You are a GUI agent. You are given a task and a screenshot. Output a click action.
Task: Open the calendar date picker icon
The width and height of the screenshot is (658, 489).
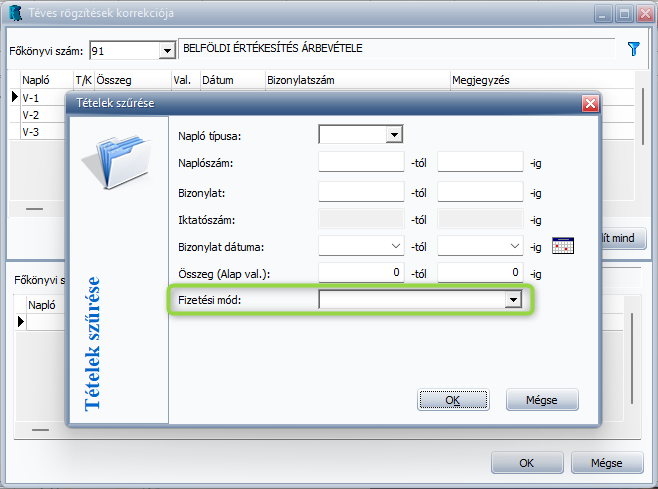tap(563, 246)
